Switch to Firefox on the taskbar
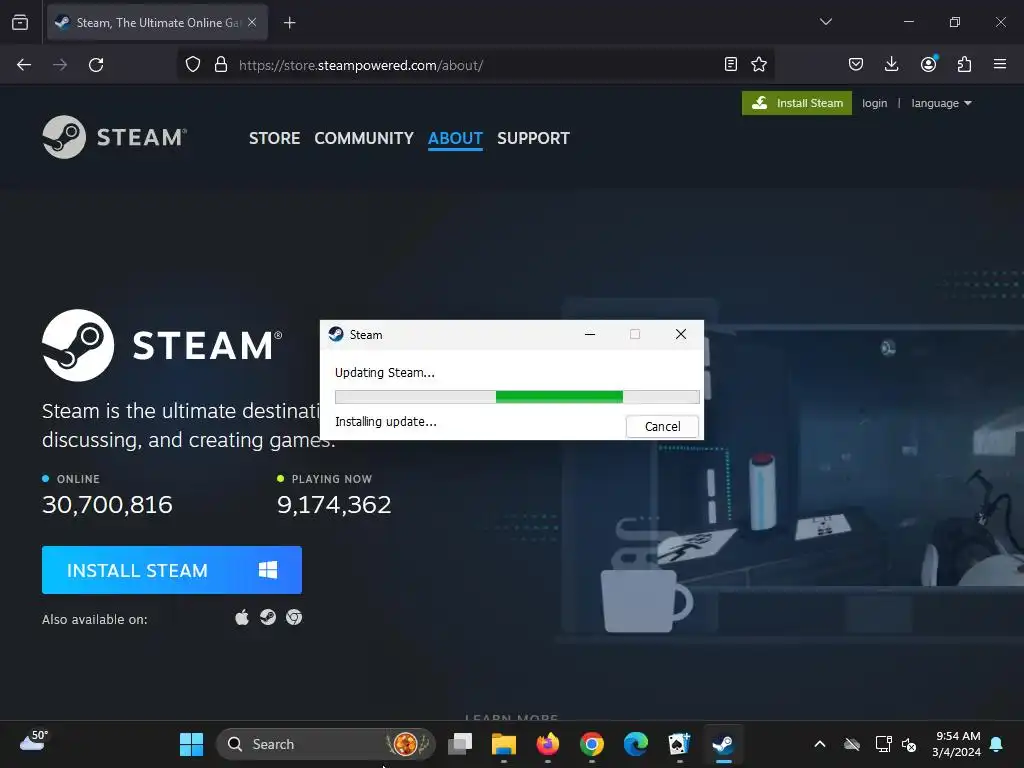Image resolution: width=1024 pixels, height=768 pixels. (547, 744)
